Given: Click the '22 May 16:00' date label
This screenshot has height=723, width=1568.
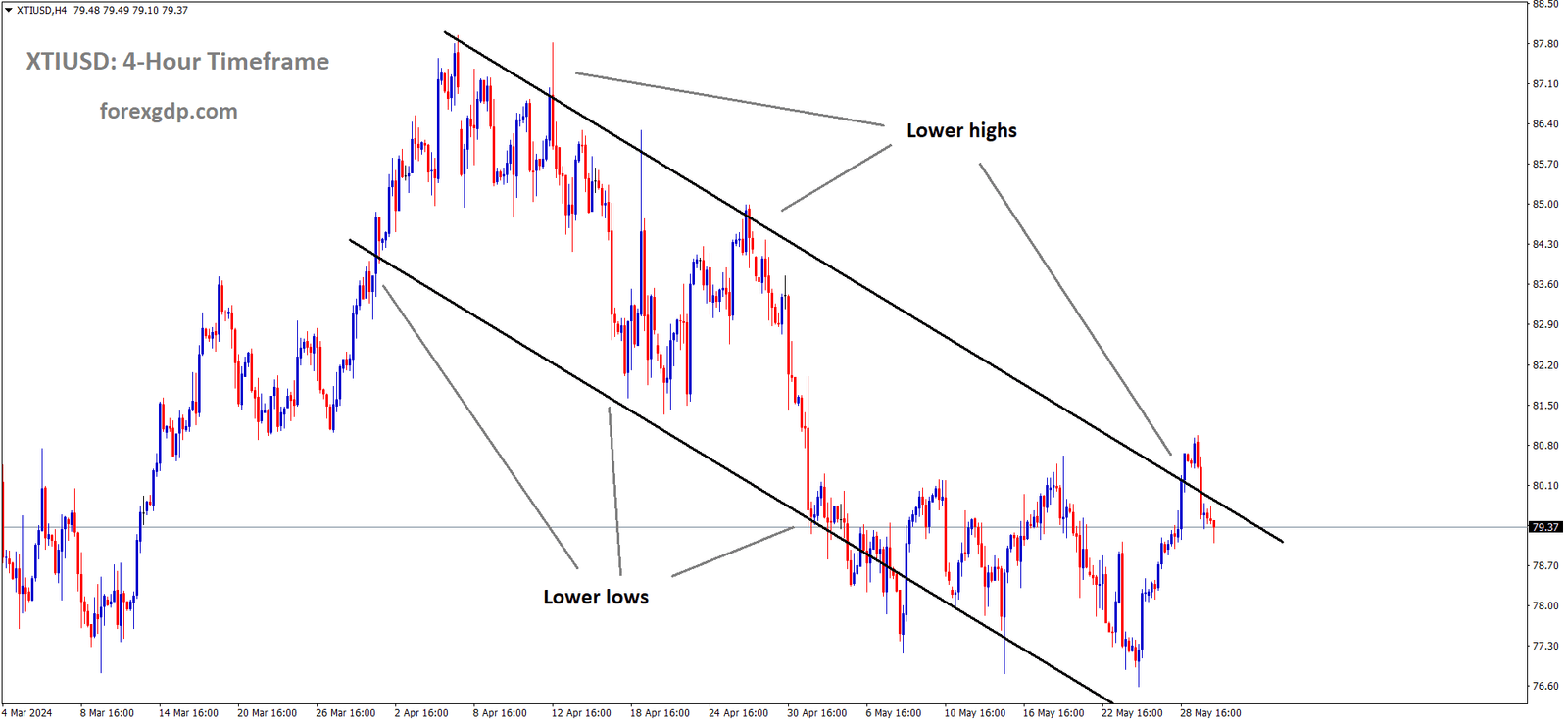Looking at the screenshot, I should pos(1132,713).
